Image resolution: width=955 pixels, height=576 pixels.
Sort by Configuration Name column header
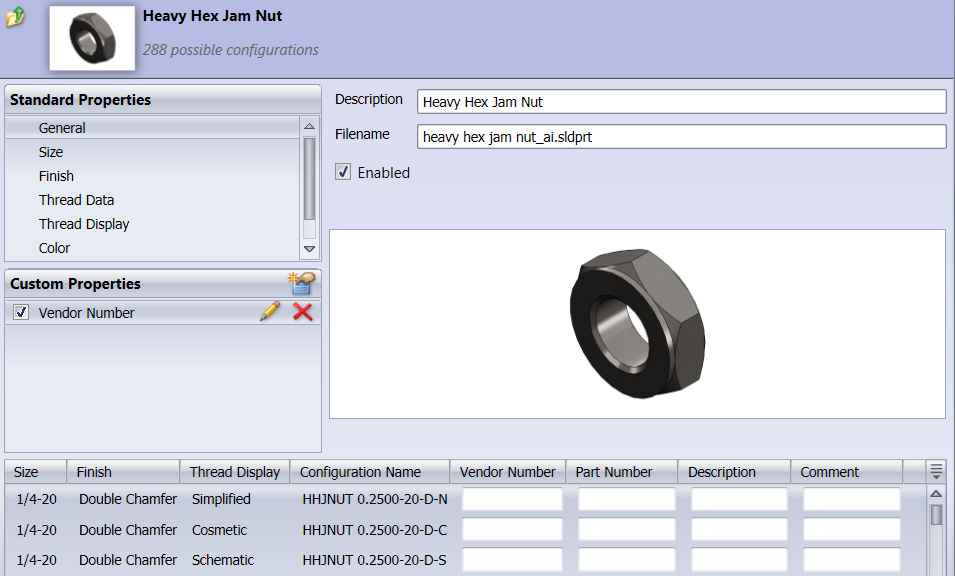[360, 472]
